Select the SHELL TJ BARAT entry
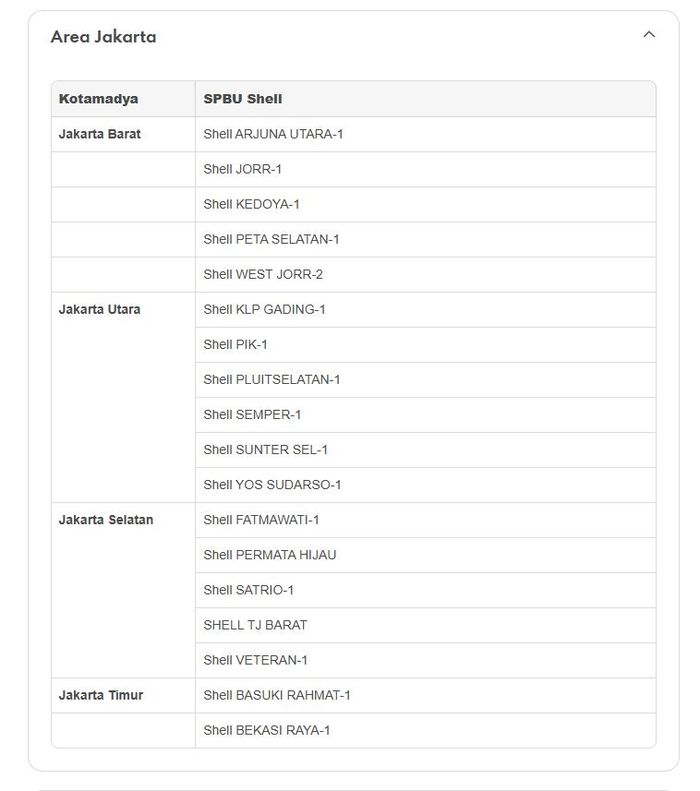 pyautogui.click(x=255, y=624)
